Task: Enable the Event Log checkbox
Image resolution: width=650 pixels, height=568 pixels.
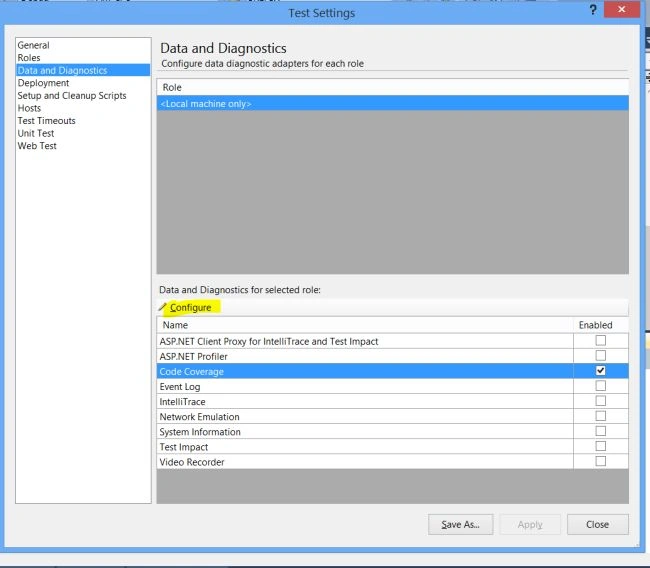Action: pyautogui.click(x=600, y=386)
